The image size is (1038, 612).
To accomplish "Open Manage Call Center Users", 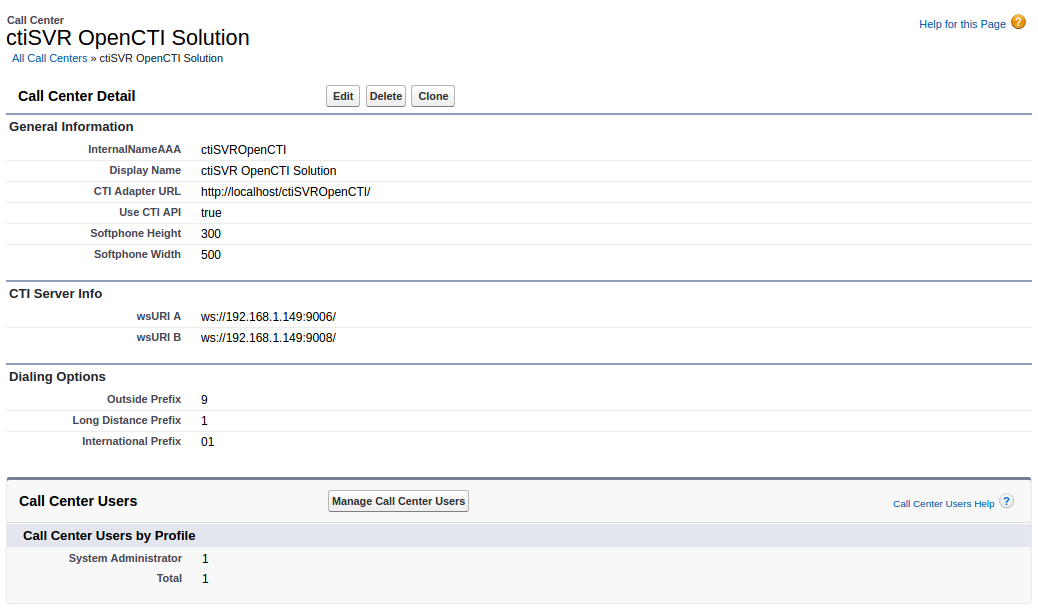I will coord(398,501).
